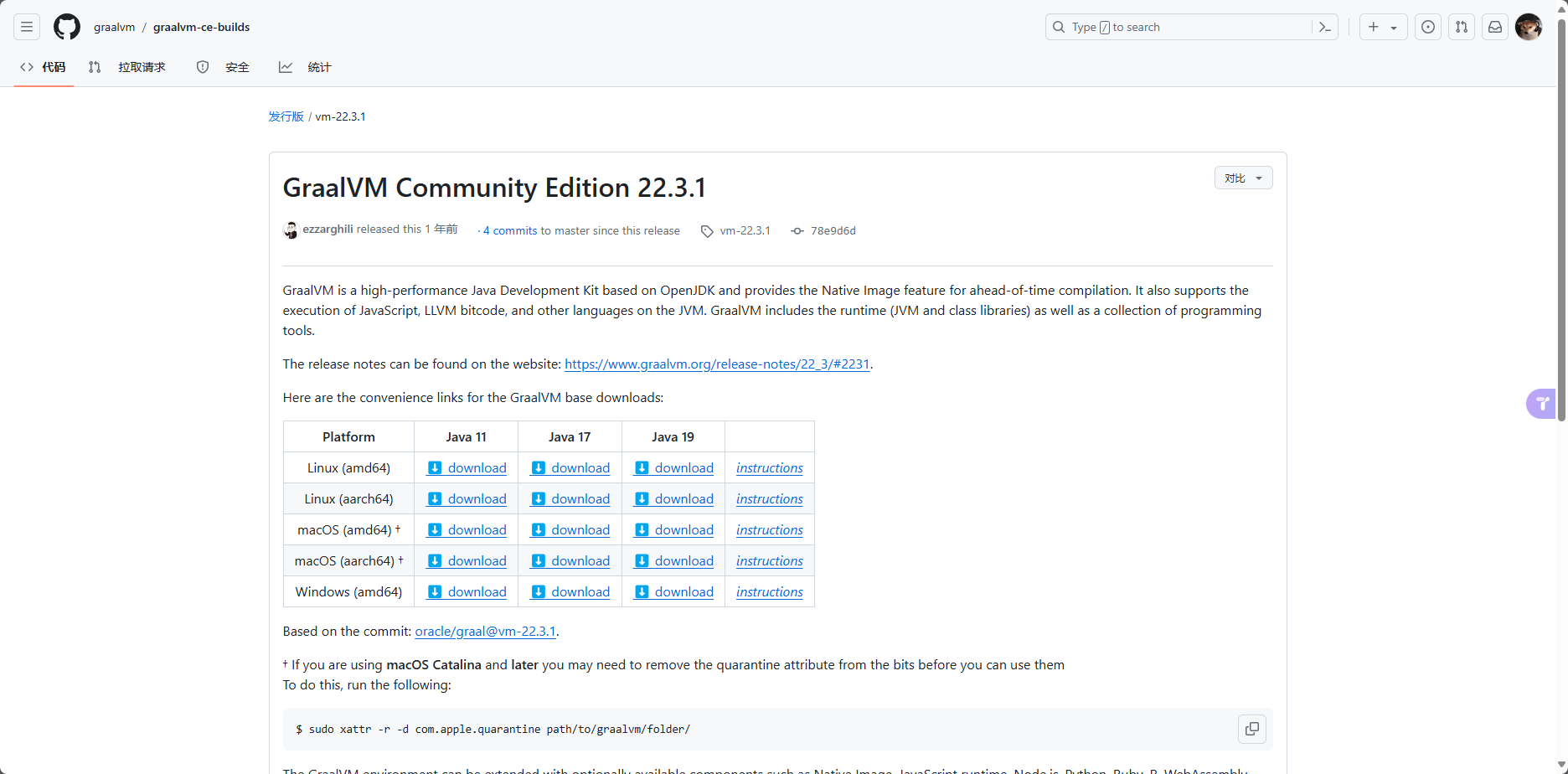Viewport: 1568px width, 774px height.
Task: Click the 'Java 19' column header
Action: pyautogui.click(x=673, y=437)
